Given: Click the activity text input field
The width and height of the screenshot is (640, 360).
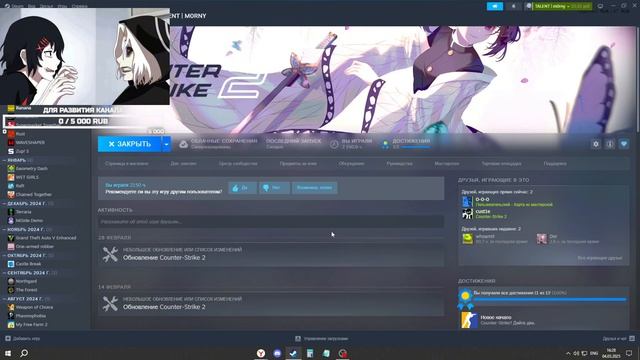Looking at the screenshot, I should click(271, 222).
